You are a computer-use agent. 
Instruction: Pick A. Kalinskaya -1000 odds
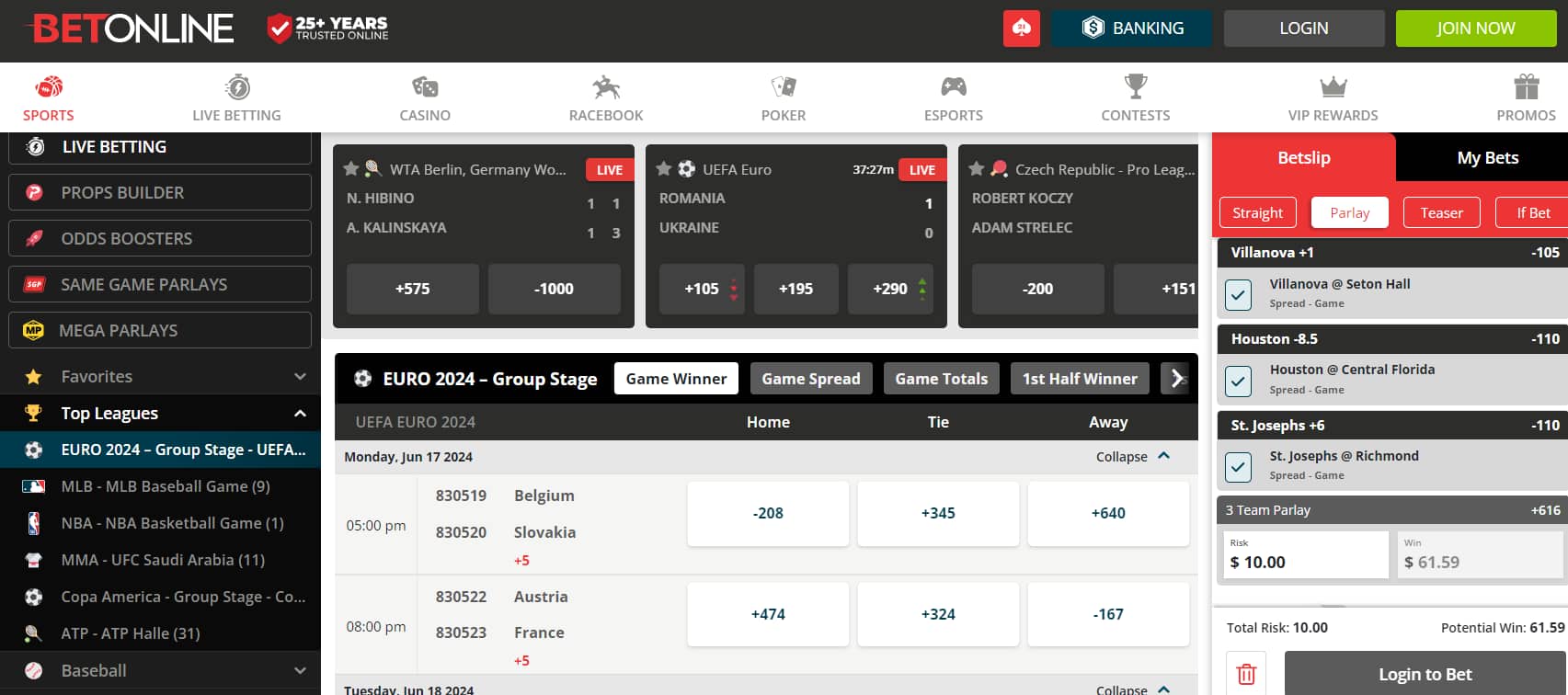pos(554,289)
